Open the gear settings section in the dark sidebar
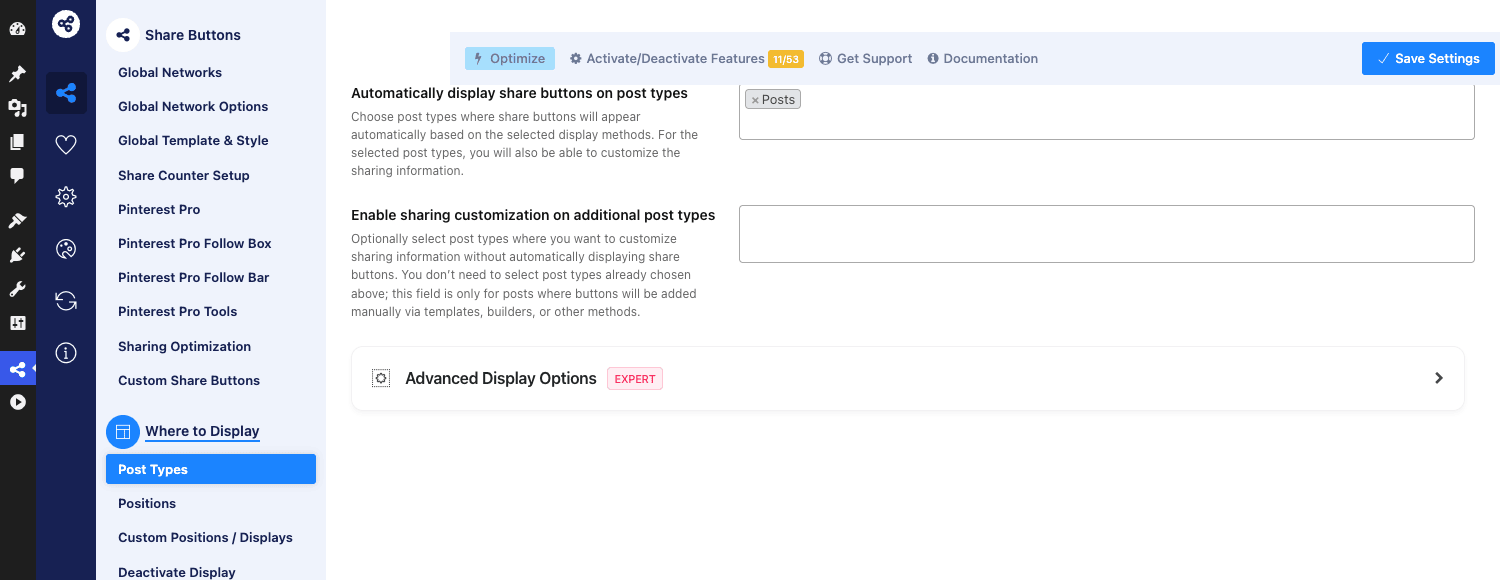 tap(66, 197)
